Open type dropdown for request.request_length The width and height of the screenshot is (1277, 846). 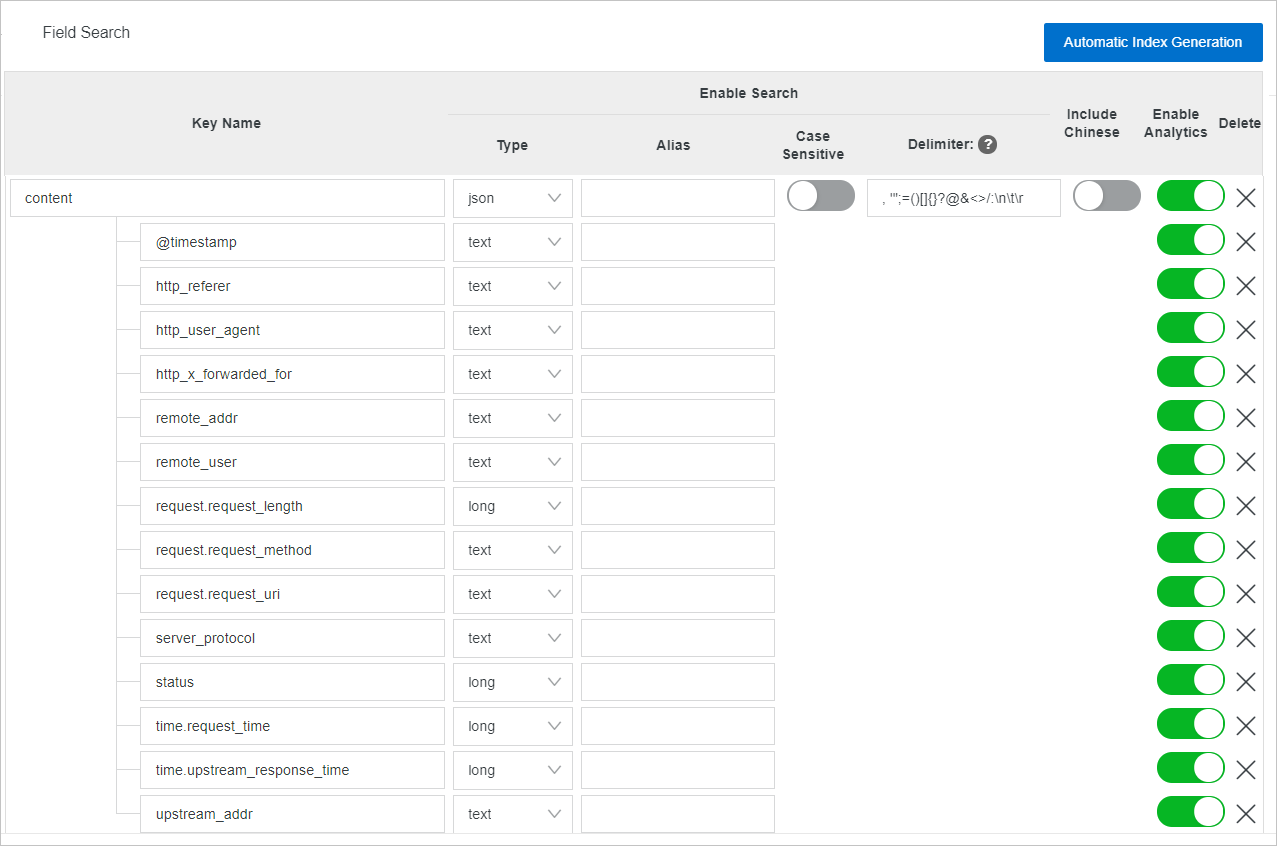coord(513,506)
